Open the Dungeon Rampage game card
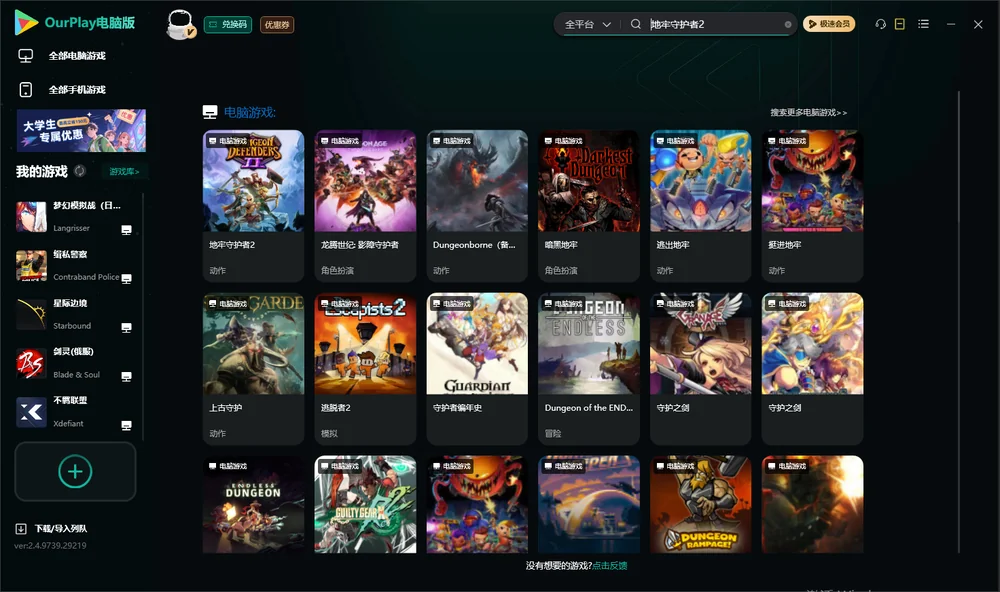This screenshot has width=1000, height=592. (x=700, y=504)
